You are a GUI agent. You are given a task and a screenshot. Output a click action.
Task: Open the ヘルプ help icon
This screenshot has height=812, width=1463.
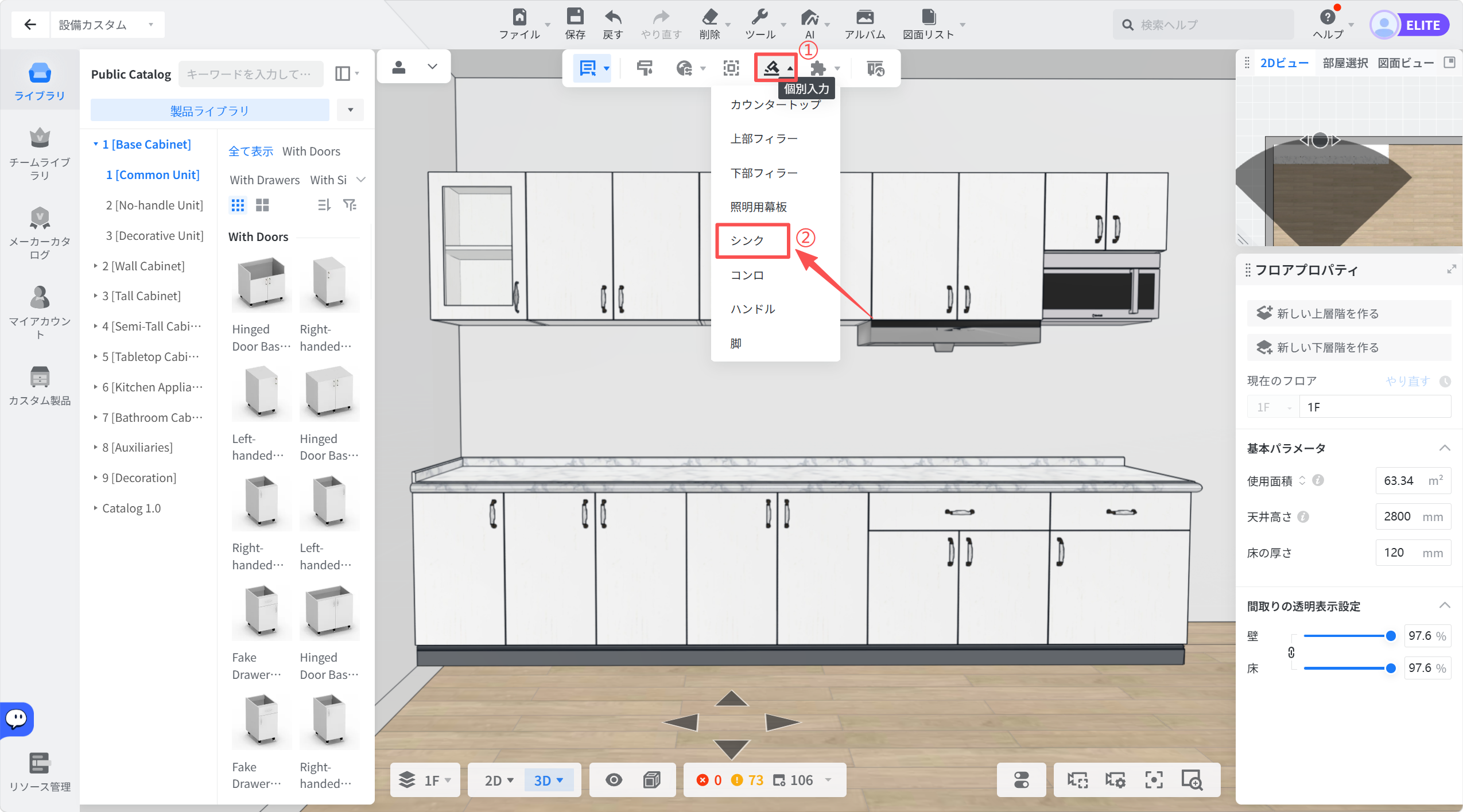coord(1328,17)
